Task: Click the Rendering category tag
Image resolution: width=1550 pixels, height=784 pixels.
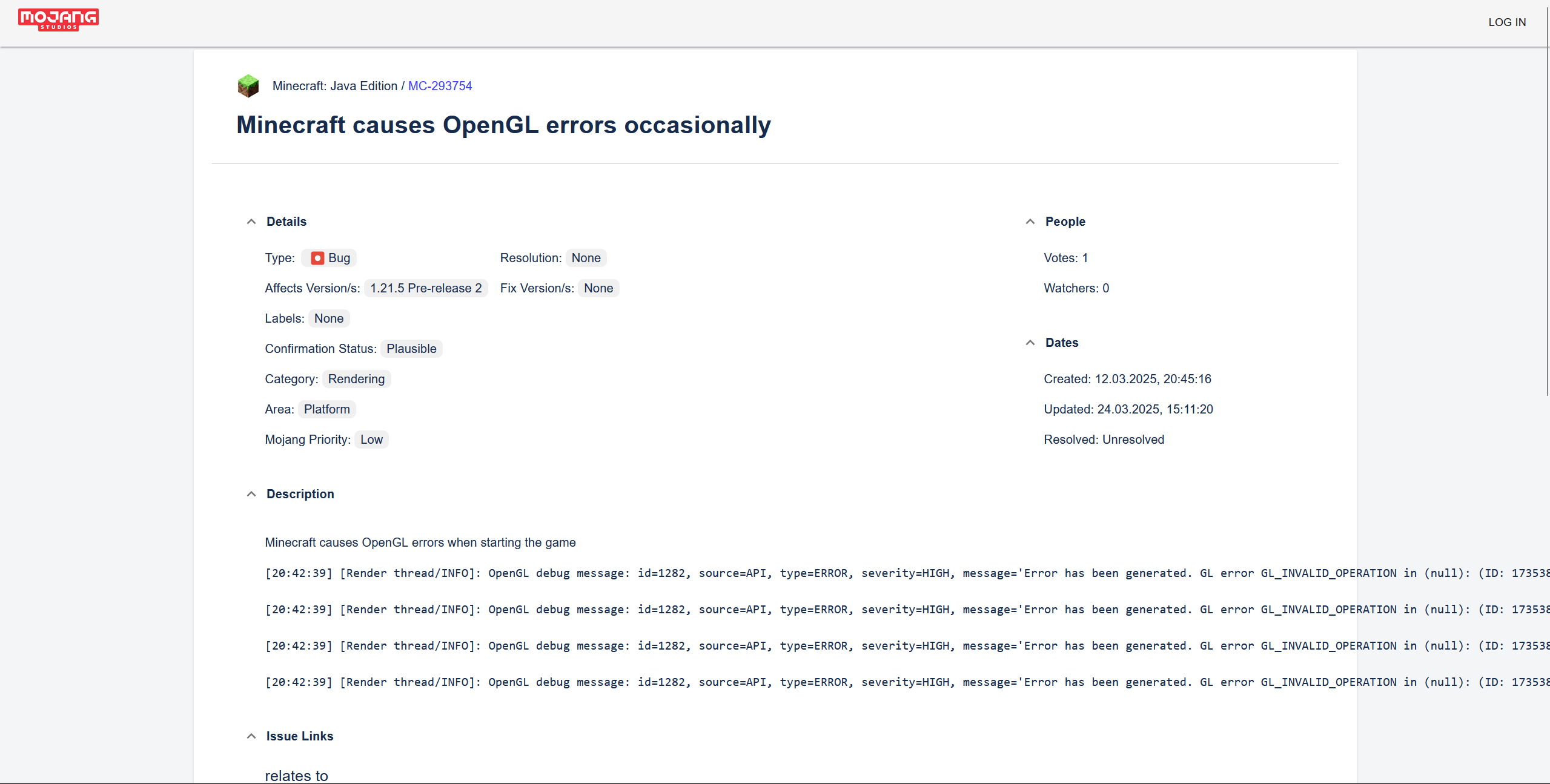Action: 356,379
